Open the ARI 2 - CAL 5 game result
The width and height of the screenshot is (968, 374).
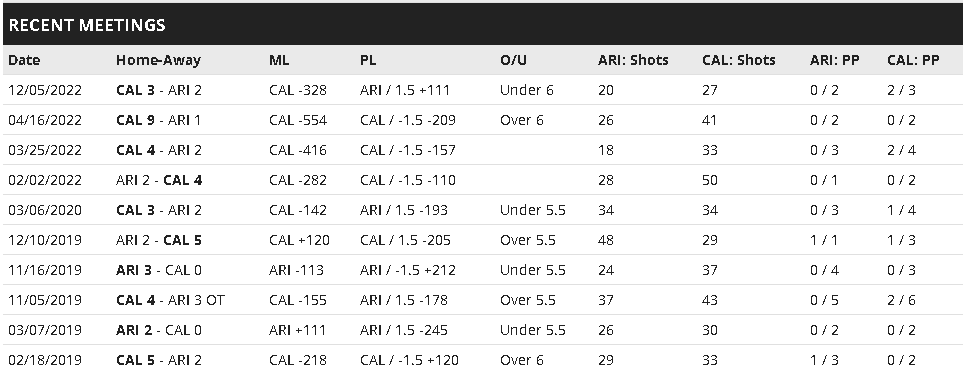point(159,241)
